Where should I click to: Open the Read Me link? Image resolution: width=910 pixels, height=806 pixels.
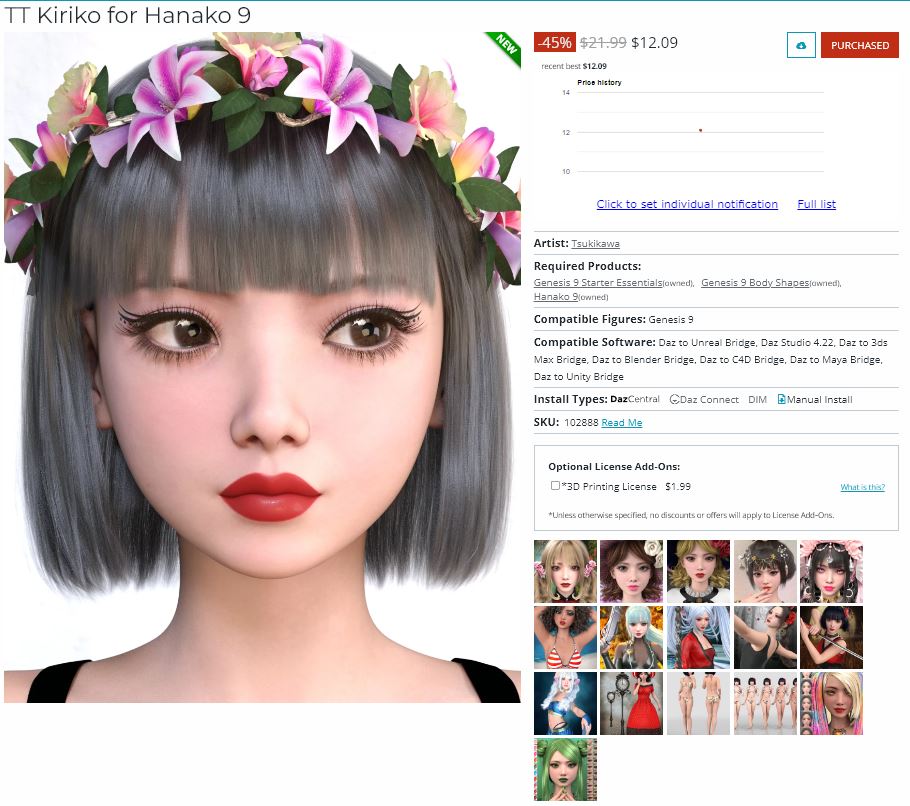point(622,422)
